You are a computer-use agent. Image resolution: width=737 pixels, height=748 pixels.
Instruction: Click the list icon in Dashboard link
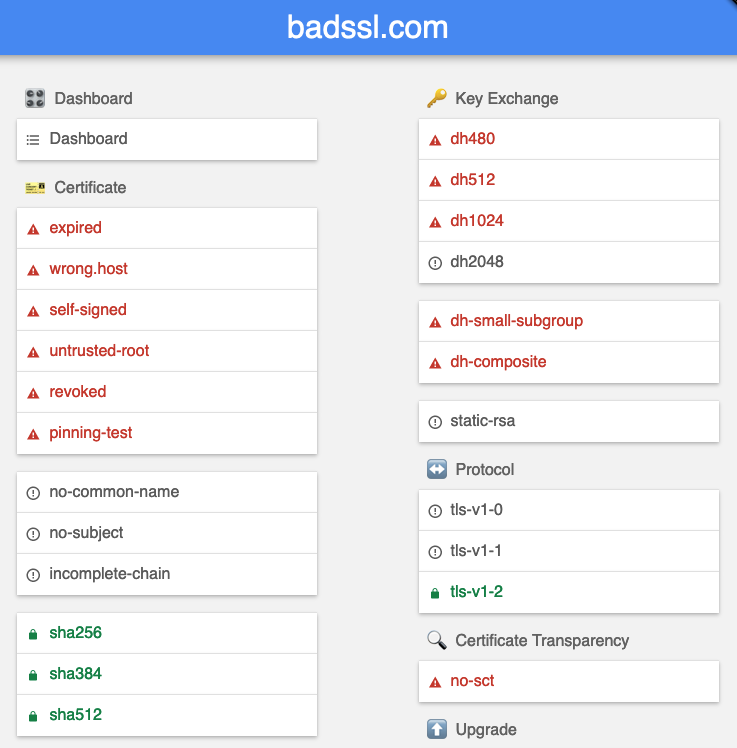click(x=33, y=140)
